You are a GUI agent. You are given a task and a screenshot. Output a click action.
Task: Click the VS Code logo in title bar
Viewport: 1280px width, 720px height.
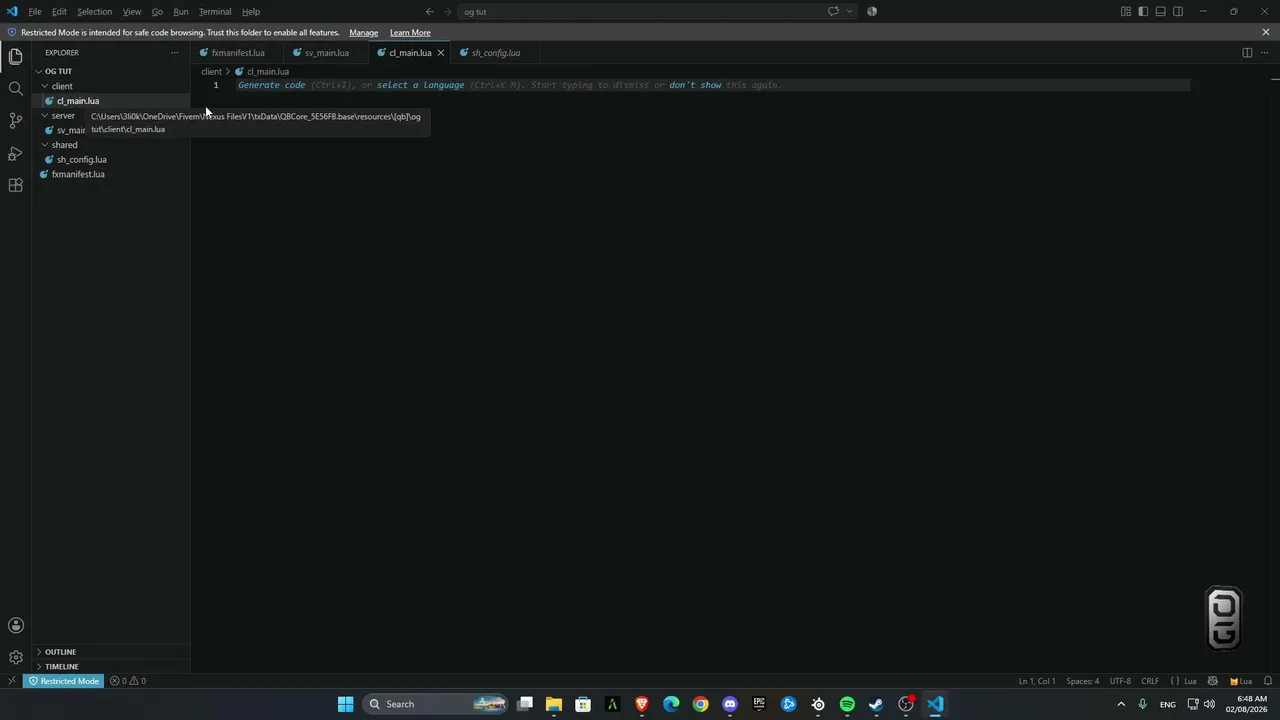tap(12, 12)
